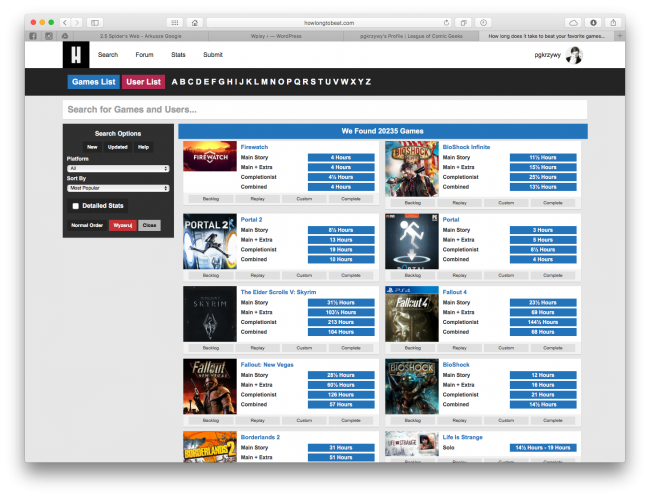The width and height of the screenshot is (650, 498).
Task: Select the User List button
Action: [143, 82]
